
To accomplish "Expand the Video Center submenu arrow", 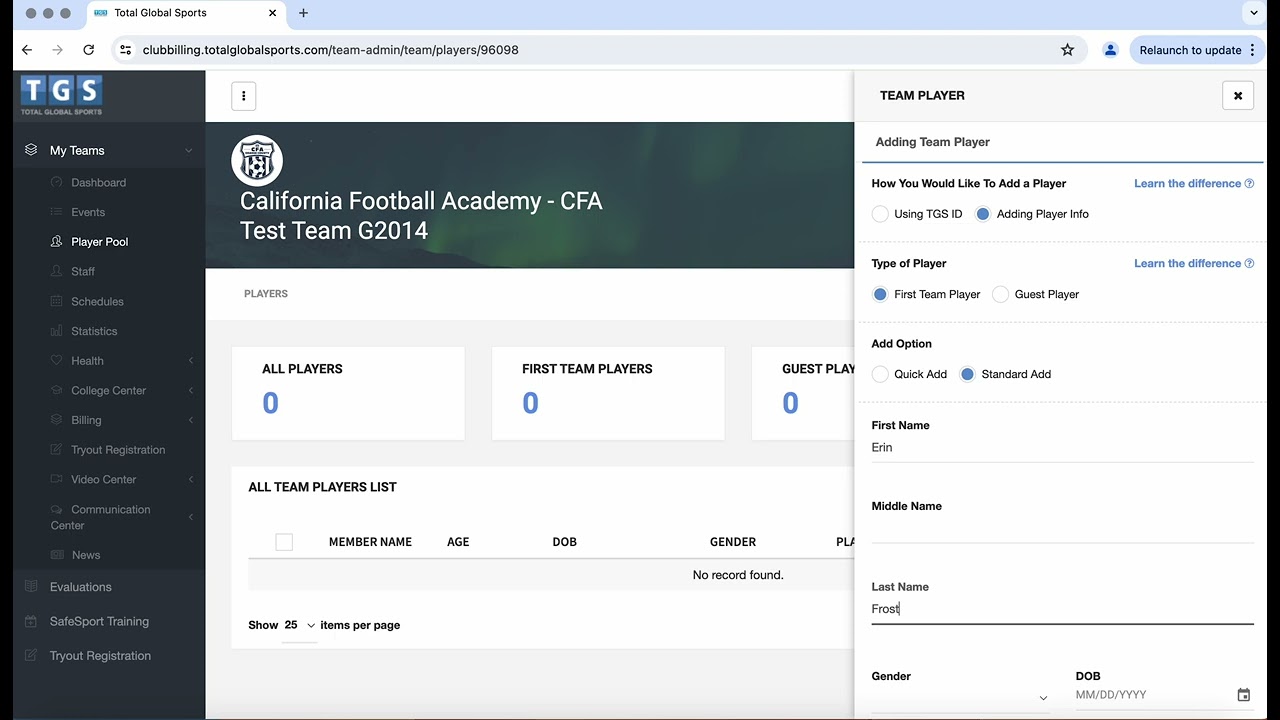I will click(190, 480).
